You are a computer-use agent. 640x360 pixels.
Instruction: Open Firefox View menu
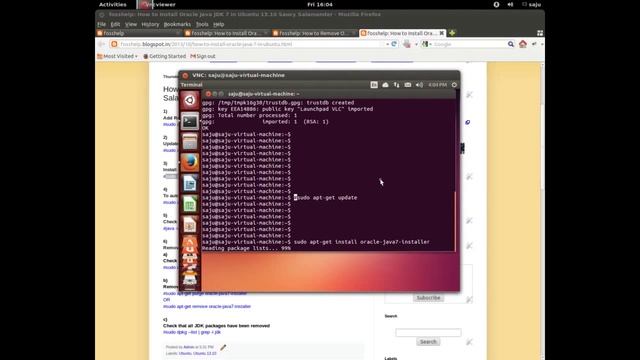(131, 24)
